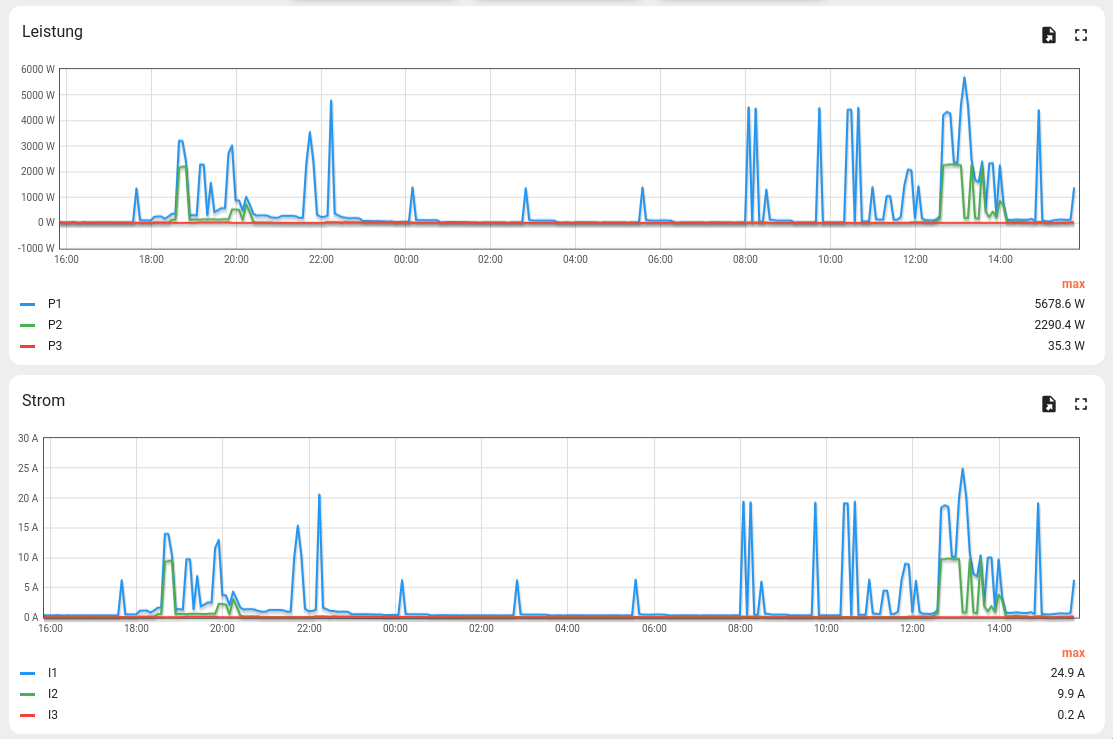Expand Strom chart to fullscreen

pos(1080,404)
